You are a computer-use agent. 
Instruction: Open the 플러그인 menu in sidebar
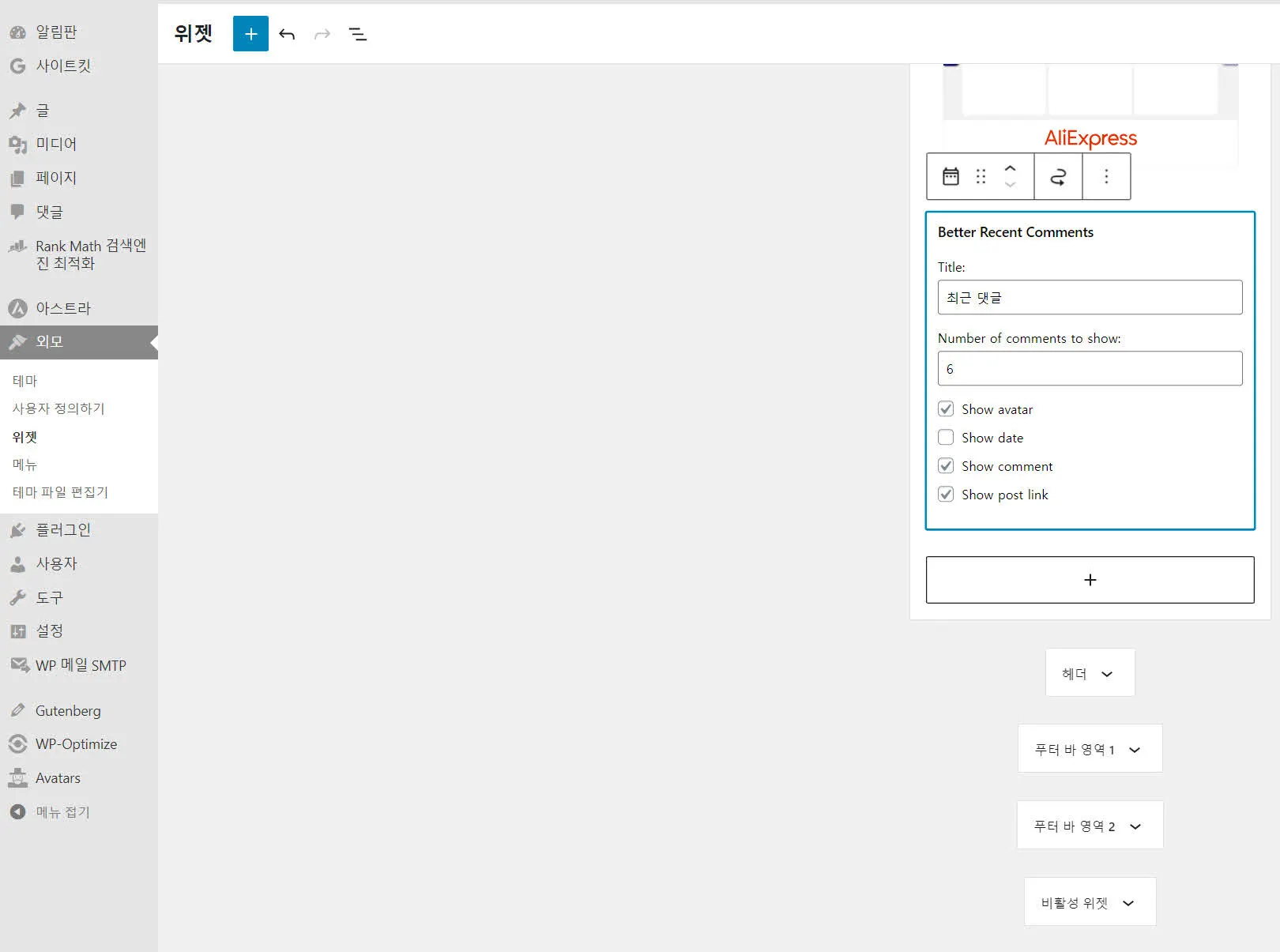tap(63, 530)
